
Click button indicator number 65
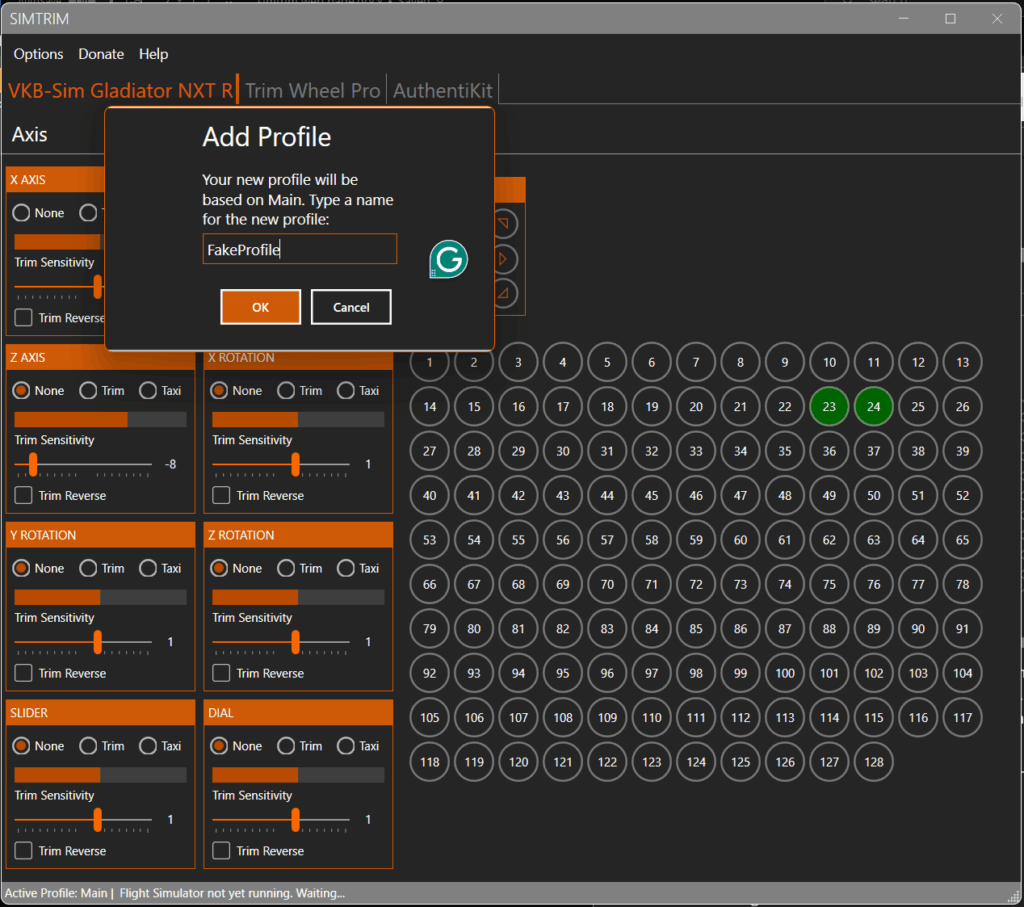point(962,539)
